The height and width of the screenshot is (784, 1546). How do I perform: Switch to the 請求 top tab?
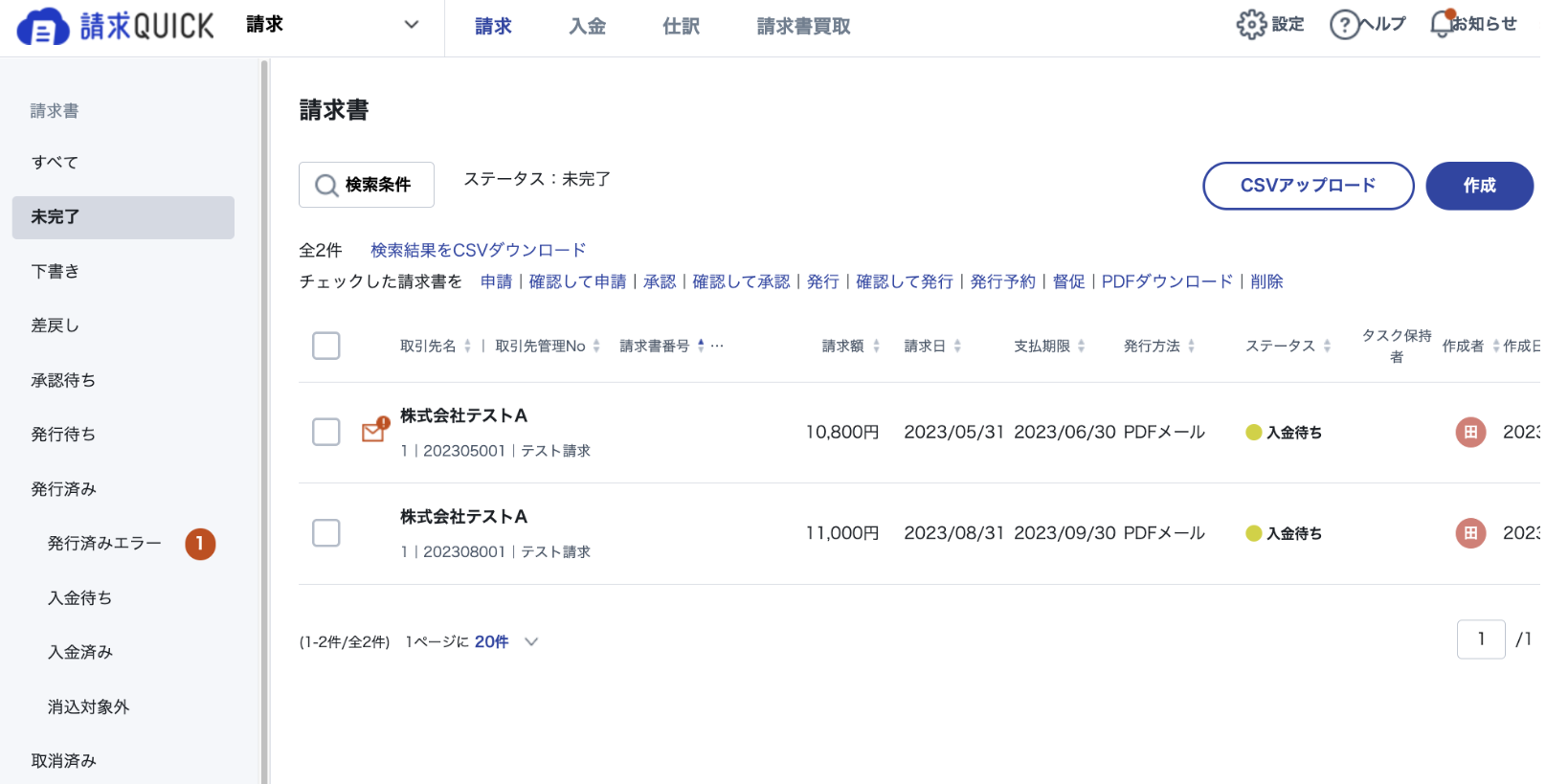click(493, 27)
